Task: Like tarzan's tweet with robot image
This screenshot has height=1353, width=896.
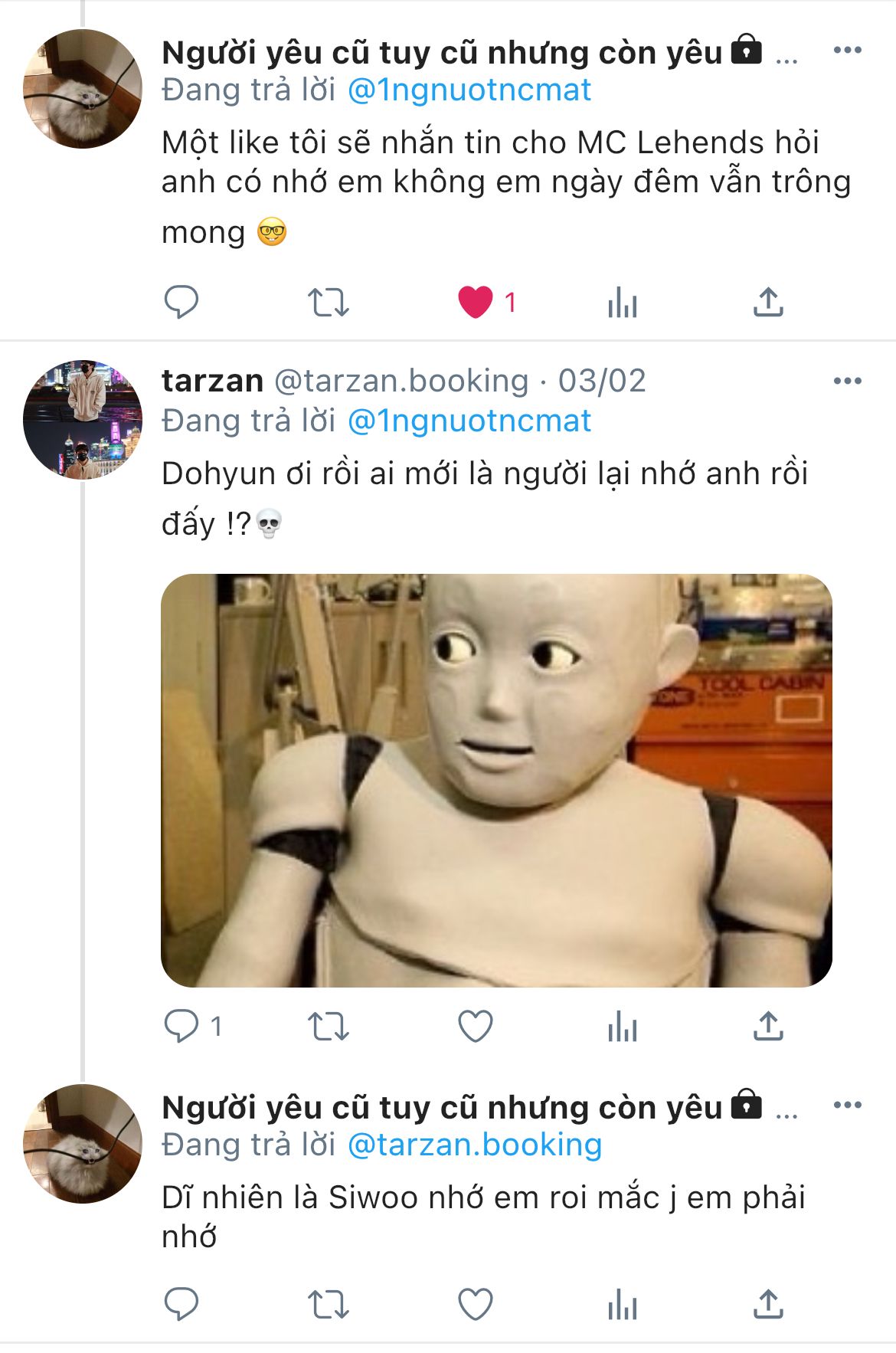Action: [x=475, y=1026]
